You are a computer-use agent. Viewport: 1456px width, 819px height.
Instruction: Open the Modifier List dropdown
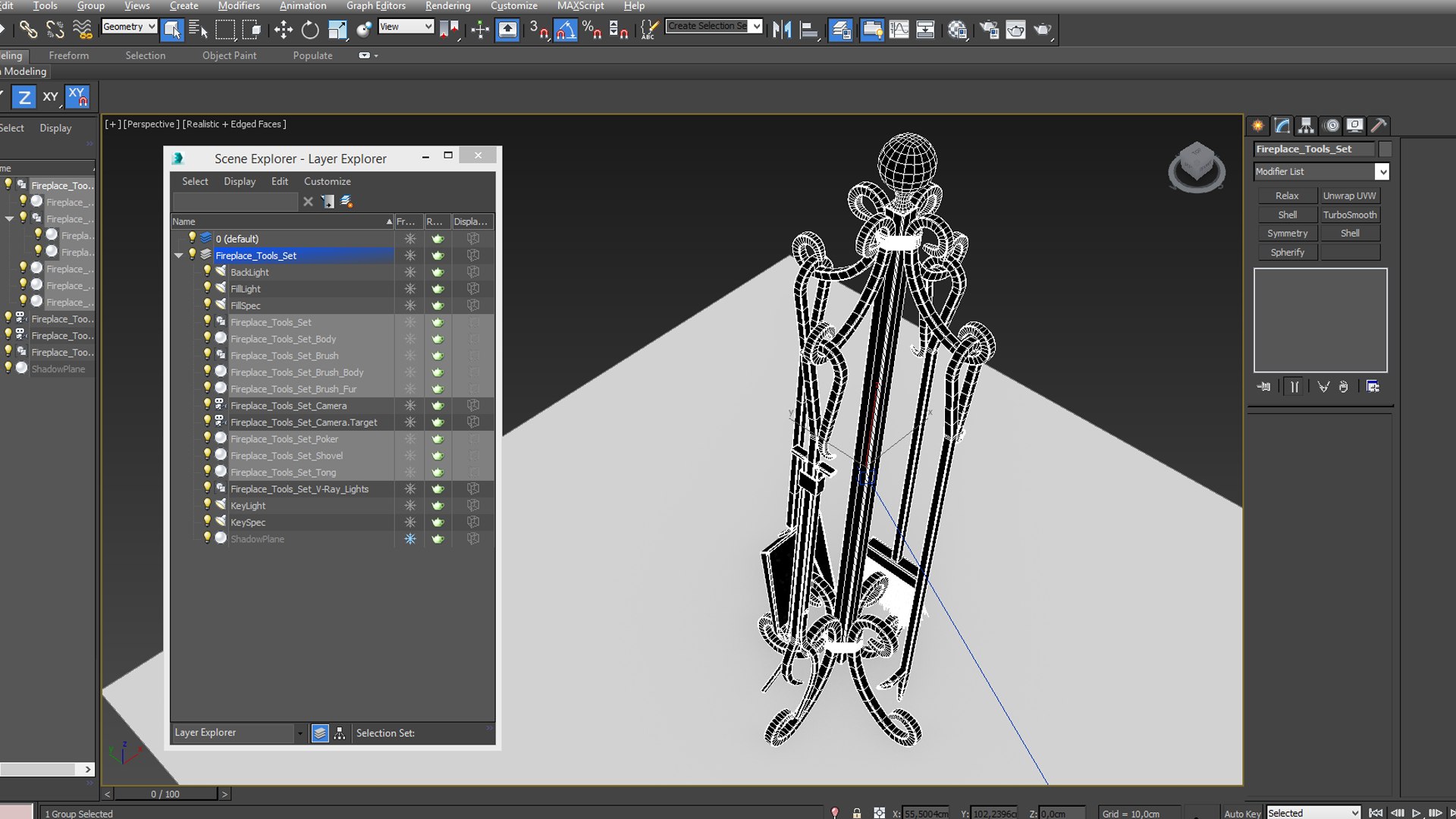[1382, 172]
